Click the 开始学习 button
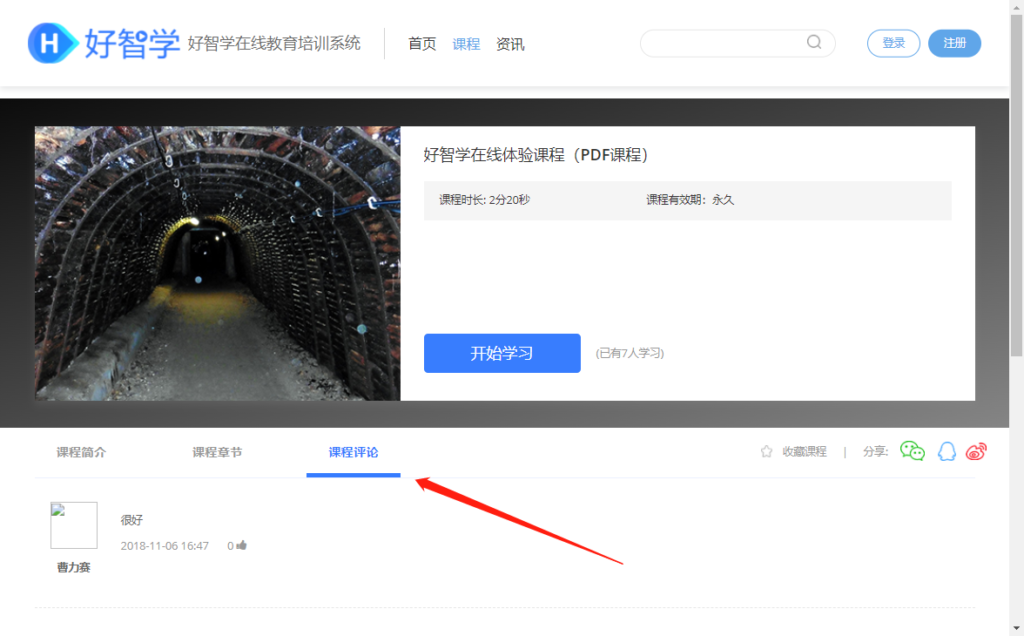 point(502,353)
